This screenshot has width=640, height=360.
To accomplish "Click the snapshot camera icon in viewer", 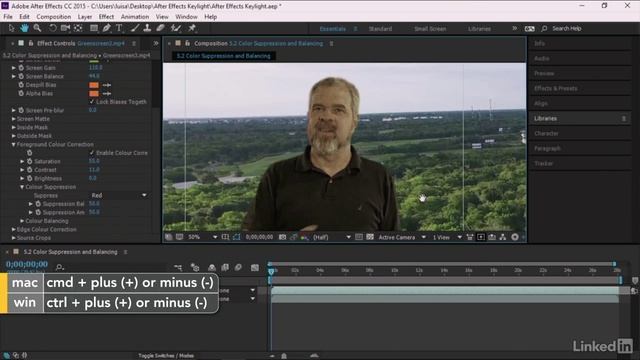I will coord(282,237).
